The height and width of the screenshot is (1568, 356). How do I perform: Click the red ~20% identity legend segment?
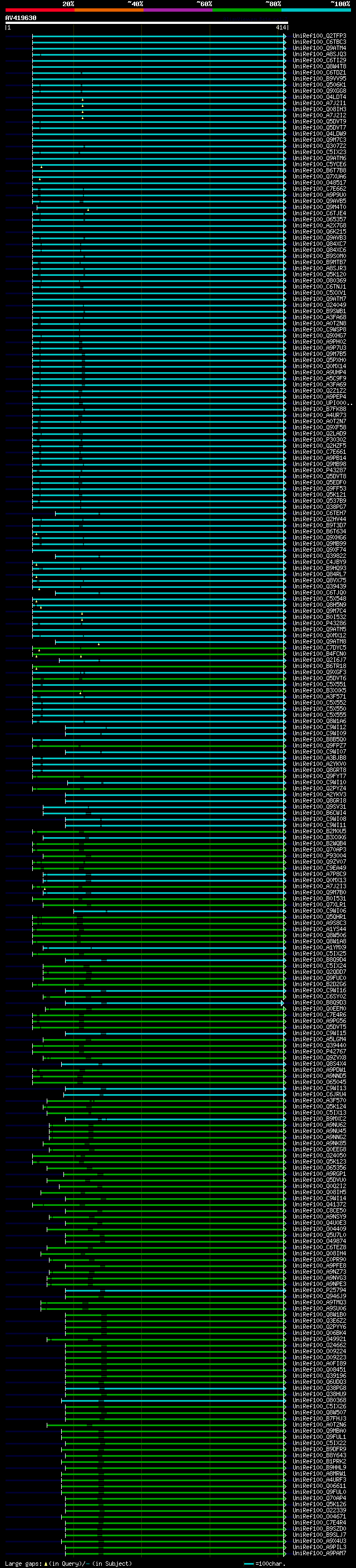(x=39, y=10)
